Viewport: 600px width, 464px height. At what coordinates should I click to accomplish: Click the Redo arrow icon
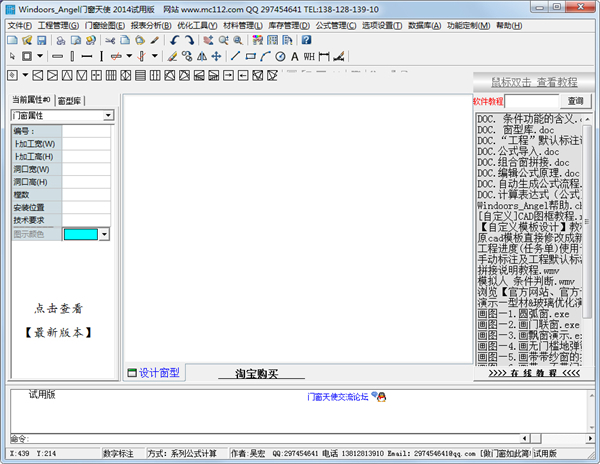coord(189,40)
